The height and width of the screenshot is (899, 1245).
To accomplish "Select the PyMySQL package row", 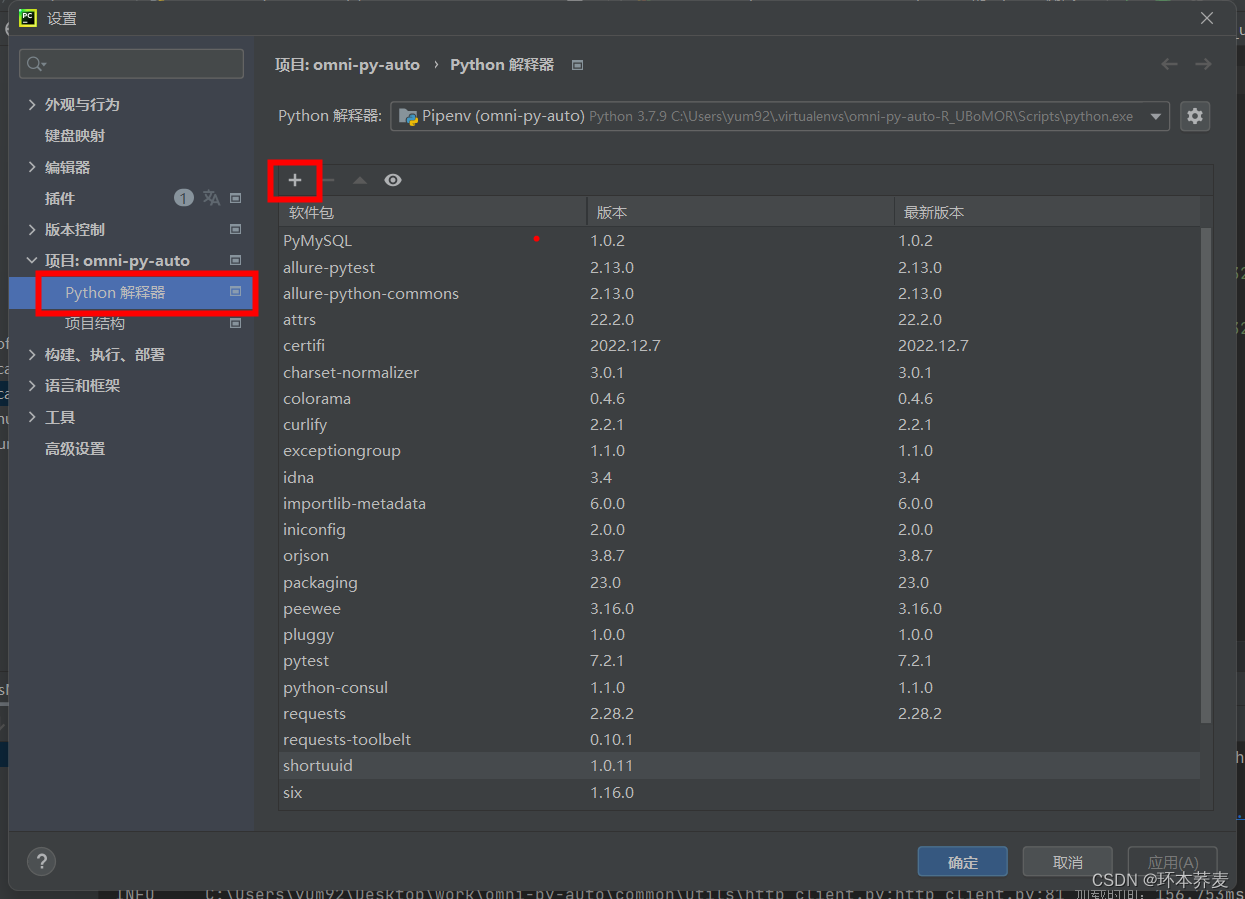I will [739, 241].
